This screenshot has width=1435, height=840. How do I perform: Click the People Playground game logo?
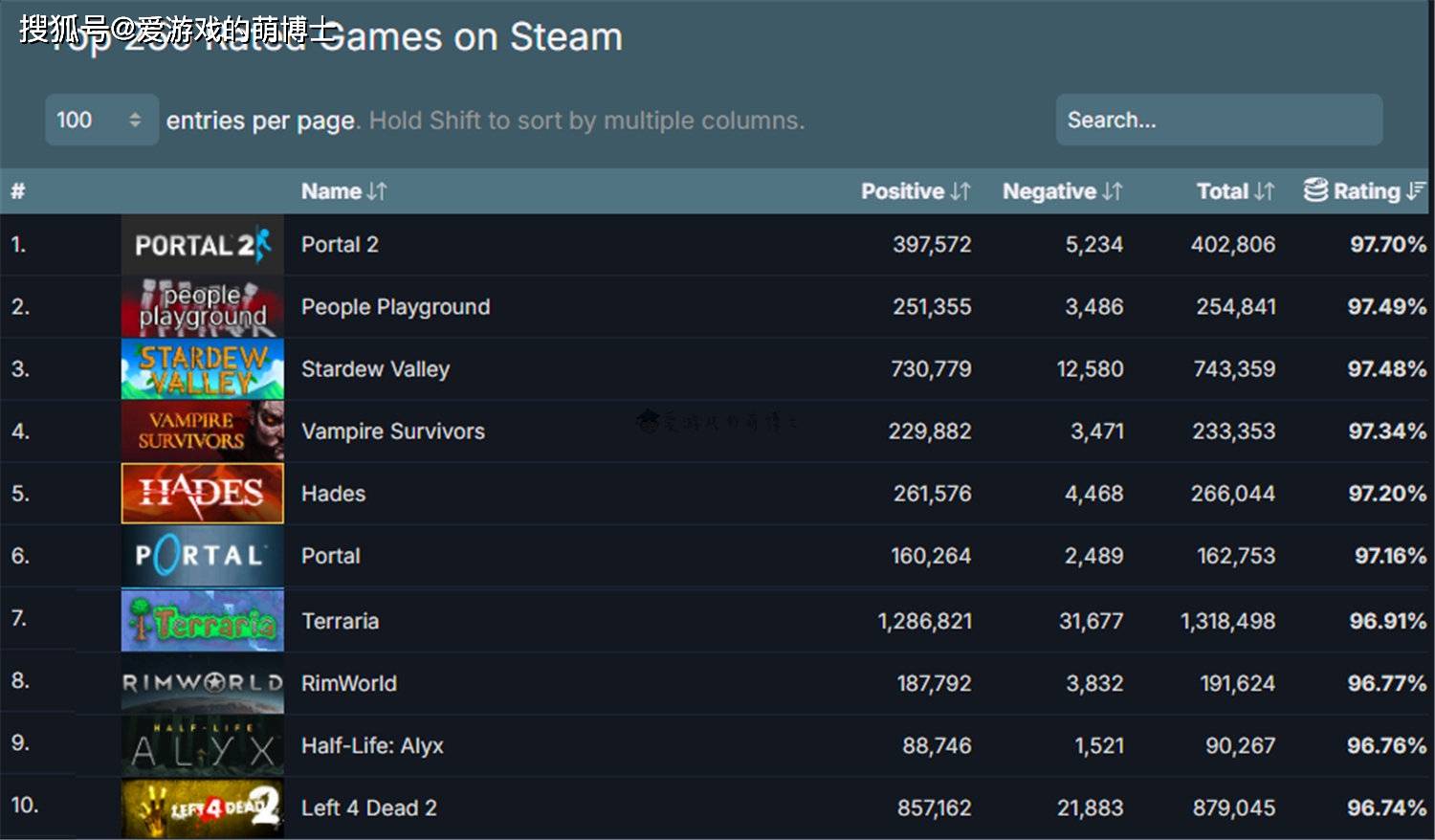coord(202,307)
